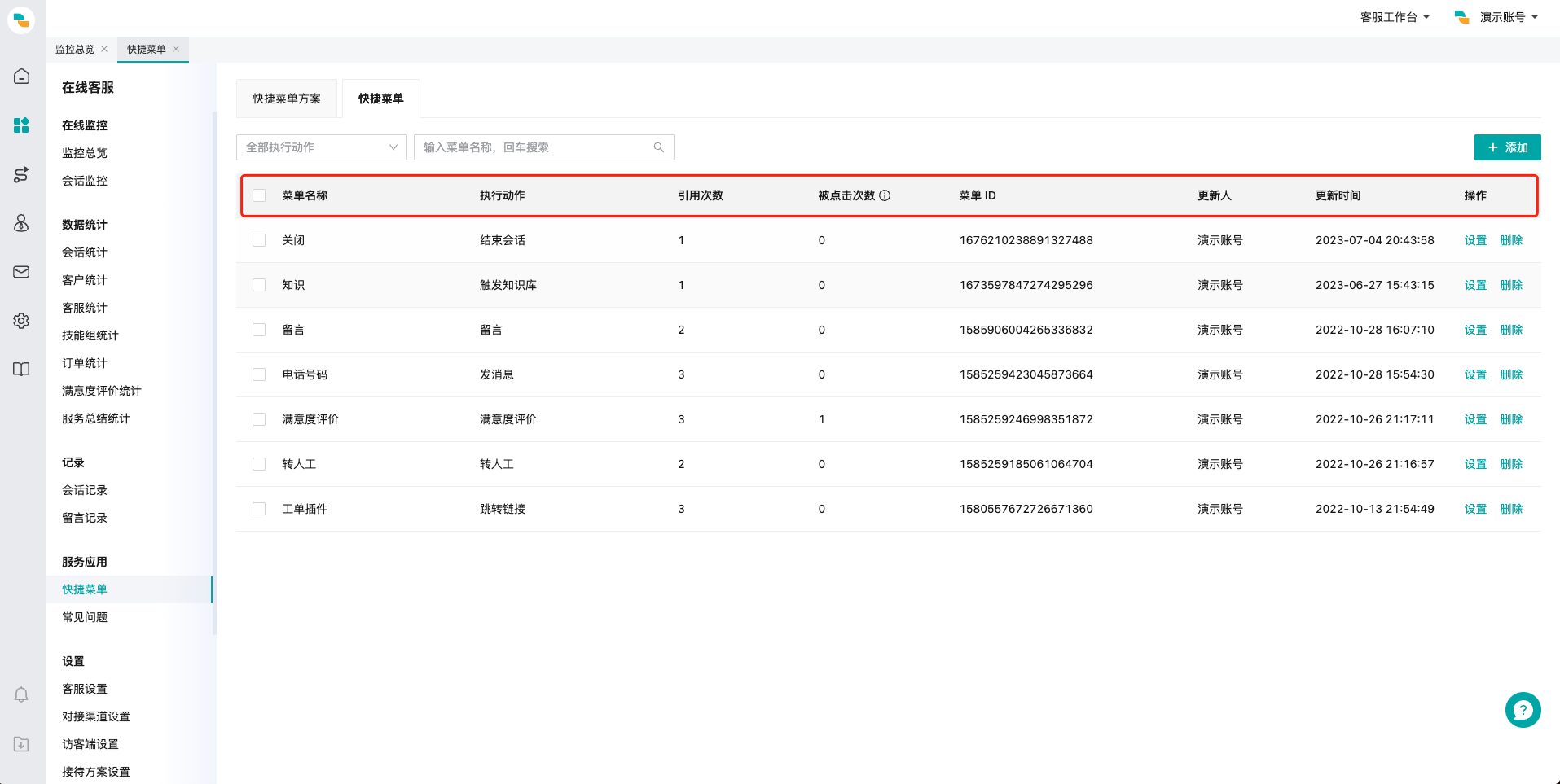Open 满意度评价统计 in the sidebar
Screen dimensions: 1560x784
click(x=102, y=391)
